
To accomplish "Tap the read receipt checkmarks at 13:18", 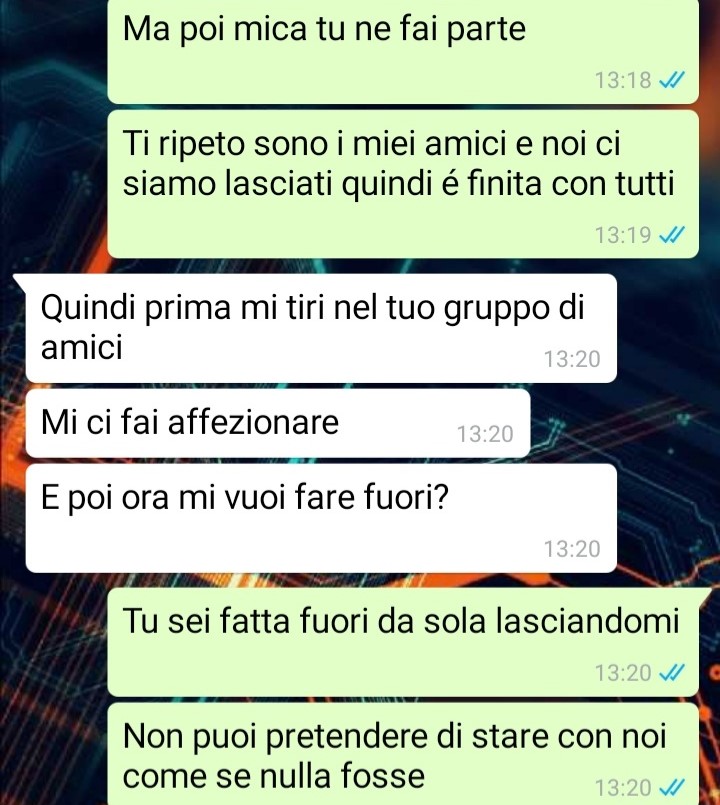I will tap(672, 80).
